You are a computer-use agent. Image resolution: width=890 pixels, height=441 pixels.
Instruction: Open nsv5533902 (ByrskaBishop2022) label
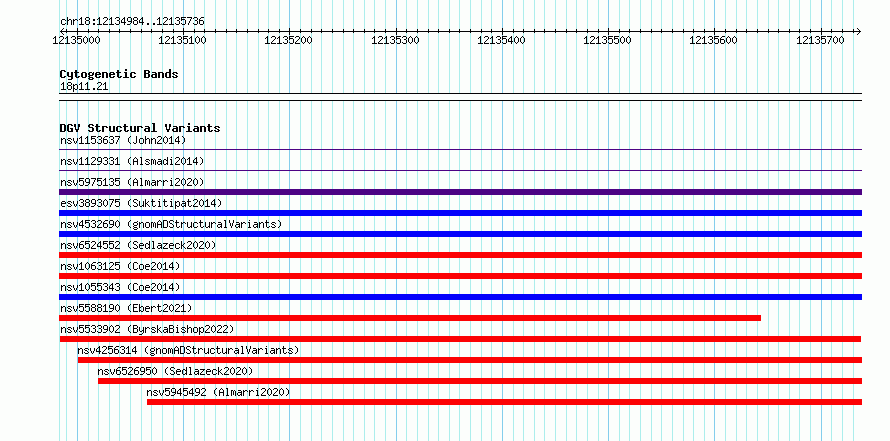click(147, 329)
